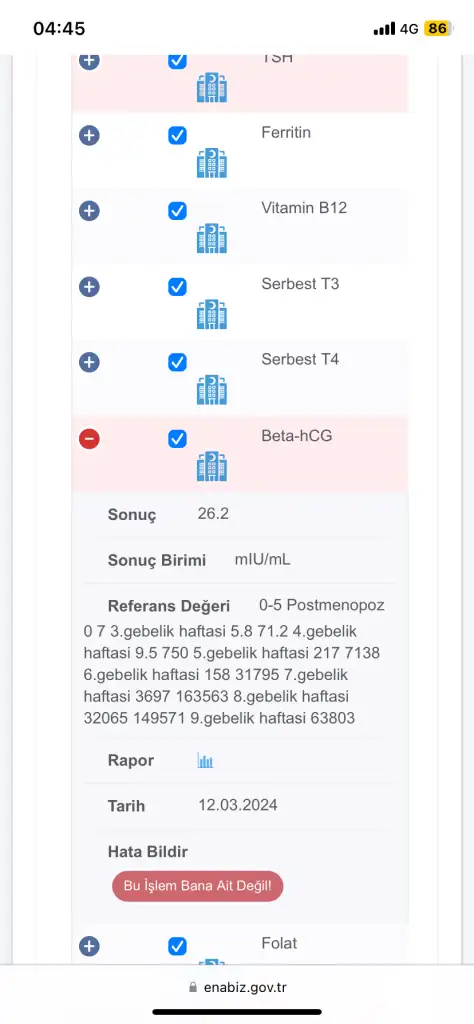Open the Rapor chart icon

[206, 761]
